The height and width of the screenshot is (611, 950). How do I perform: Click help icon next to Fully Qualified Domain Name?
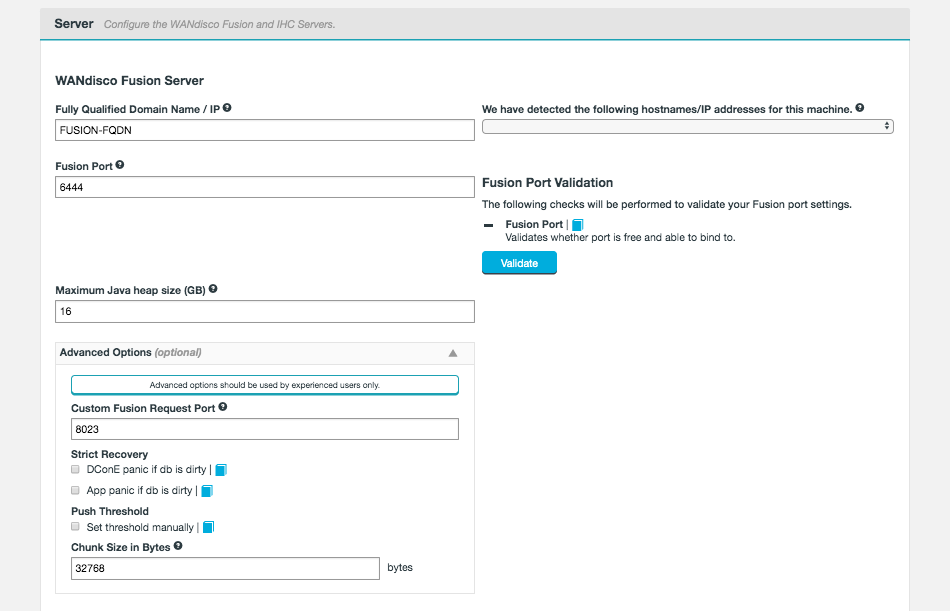pyautogui.click(x=228, y=108)
